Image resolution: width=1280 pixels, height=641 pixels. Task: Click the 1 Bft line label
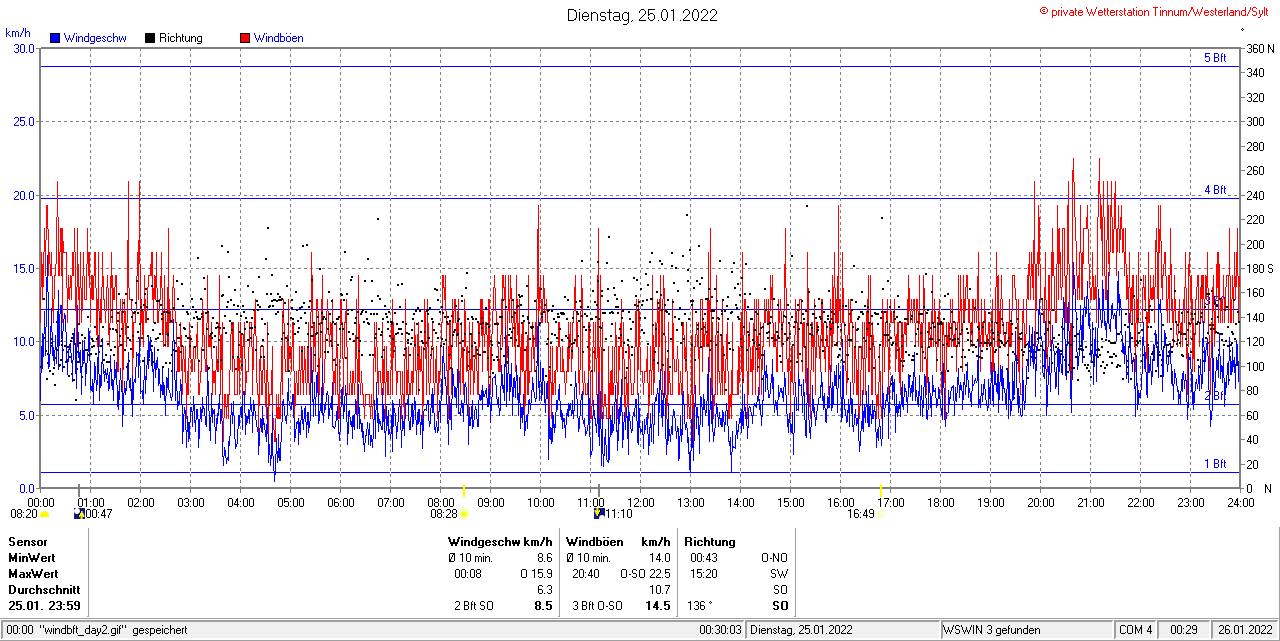coord(1215,464)
